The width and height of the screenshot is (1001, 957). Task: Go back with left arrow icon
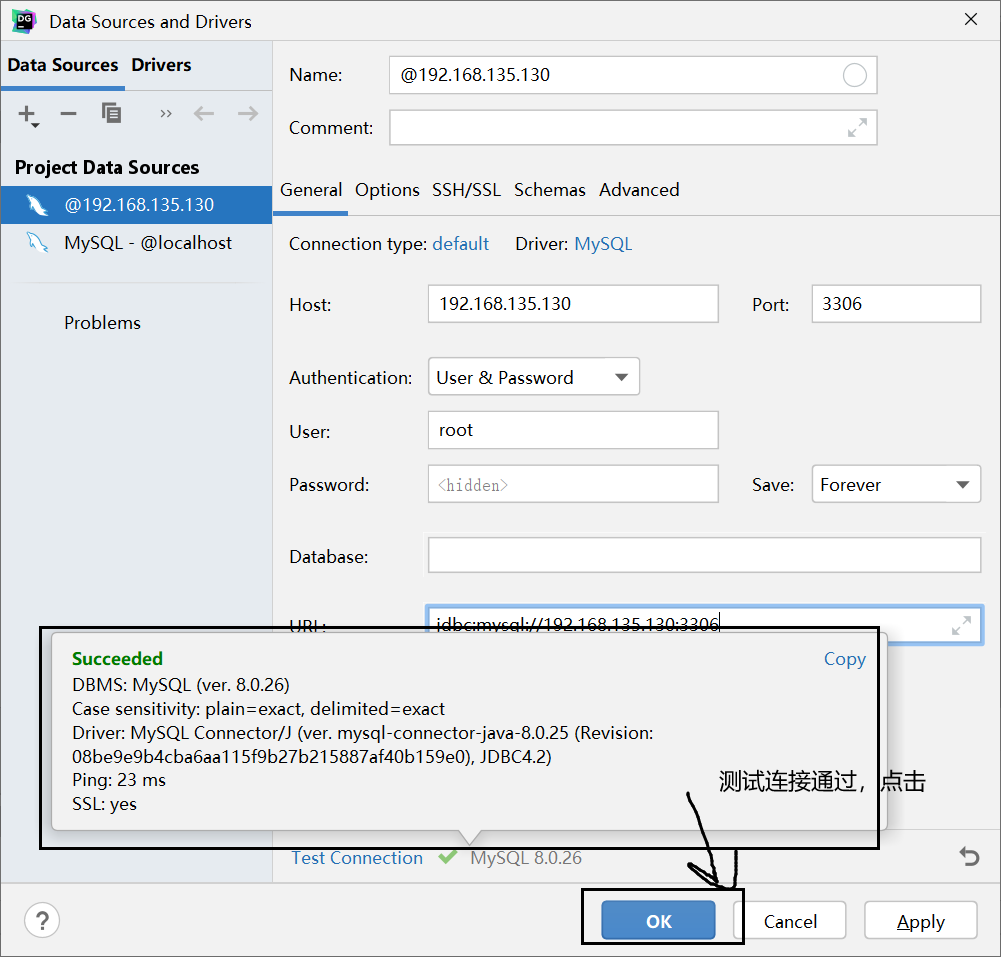pos(204,114)
